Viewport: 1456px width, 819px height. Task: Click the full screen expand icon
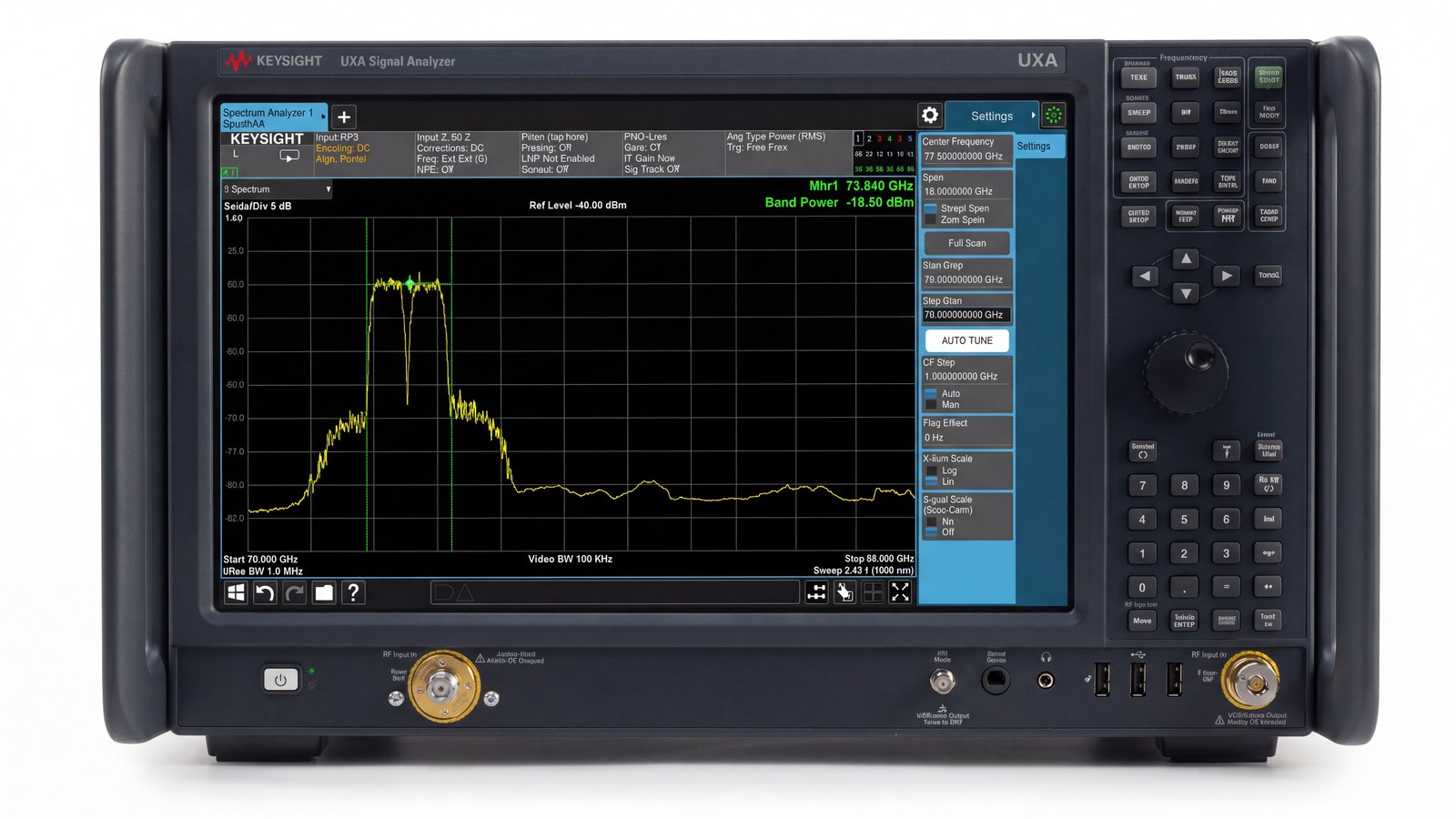coord(900,592)
